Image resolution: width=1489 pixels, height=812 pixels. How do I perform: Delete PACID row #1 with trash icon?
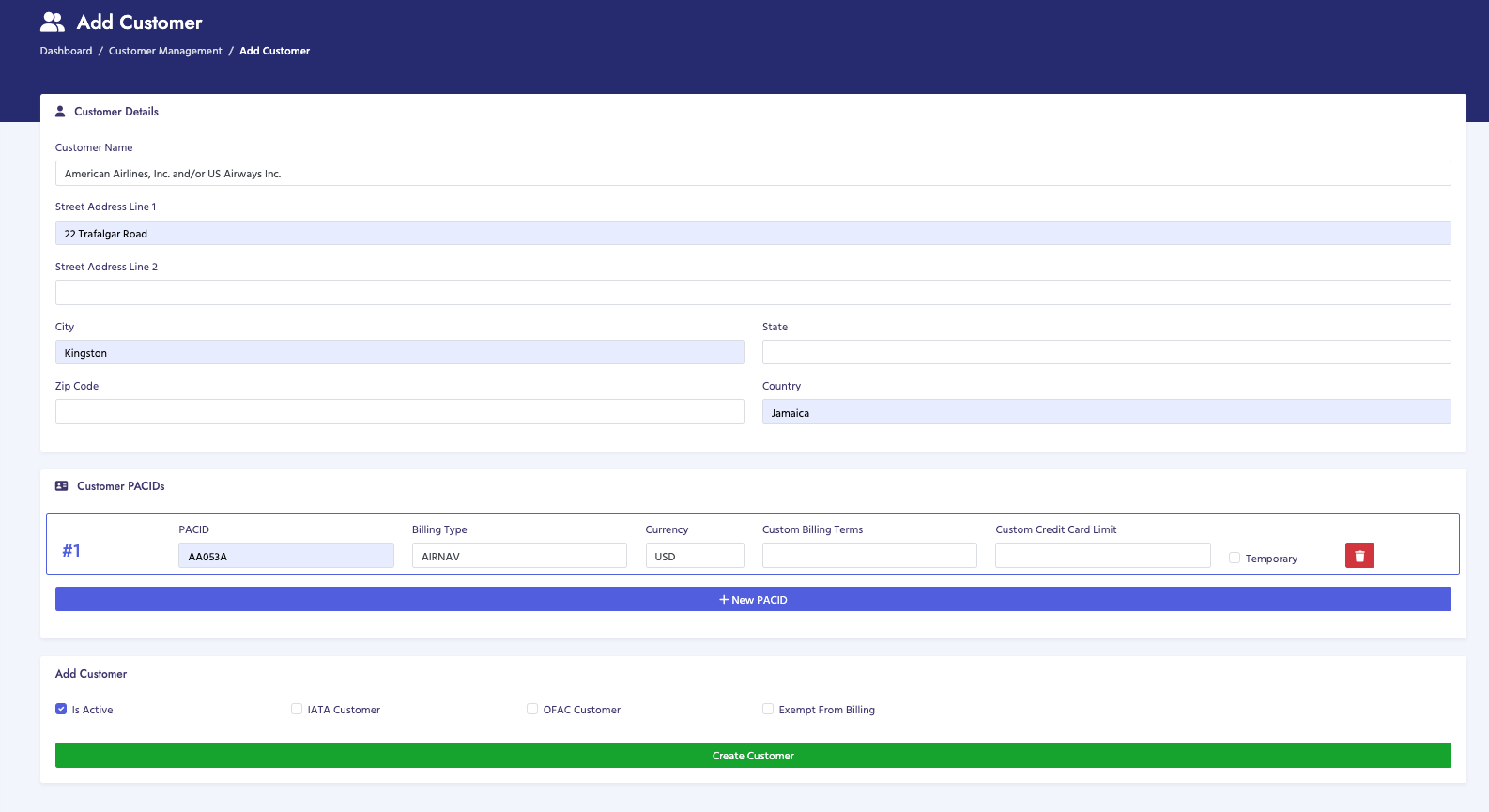[x=1359, y=556]
